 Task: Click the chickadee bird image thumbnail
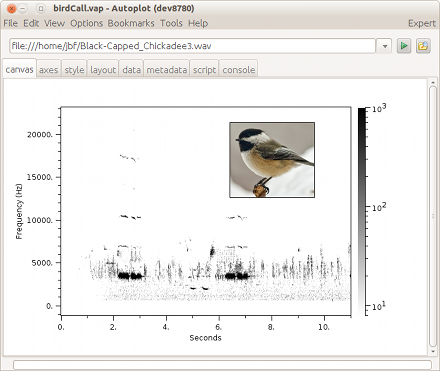coord(272,160)
